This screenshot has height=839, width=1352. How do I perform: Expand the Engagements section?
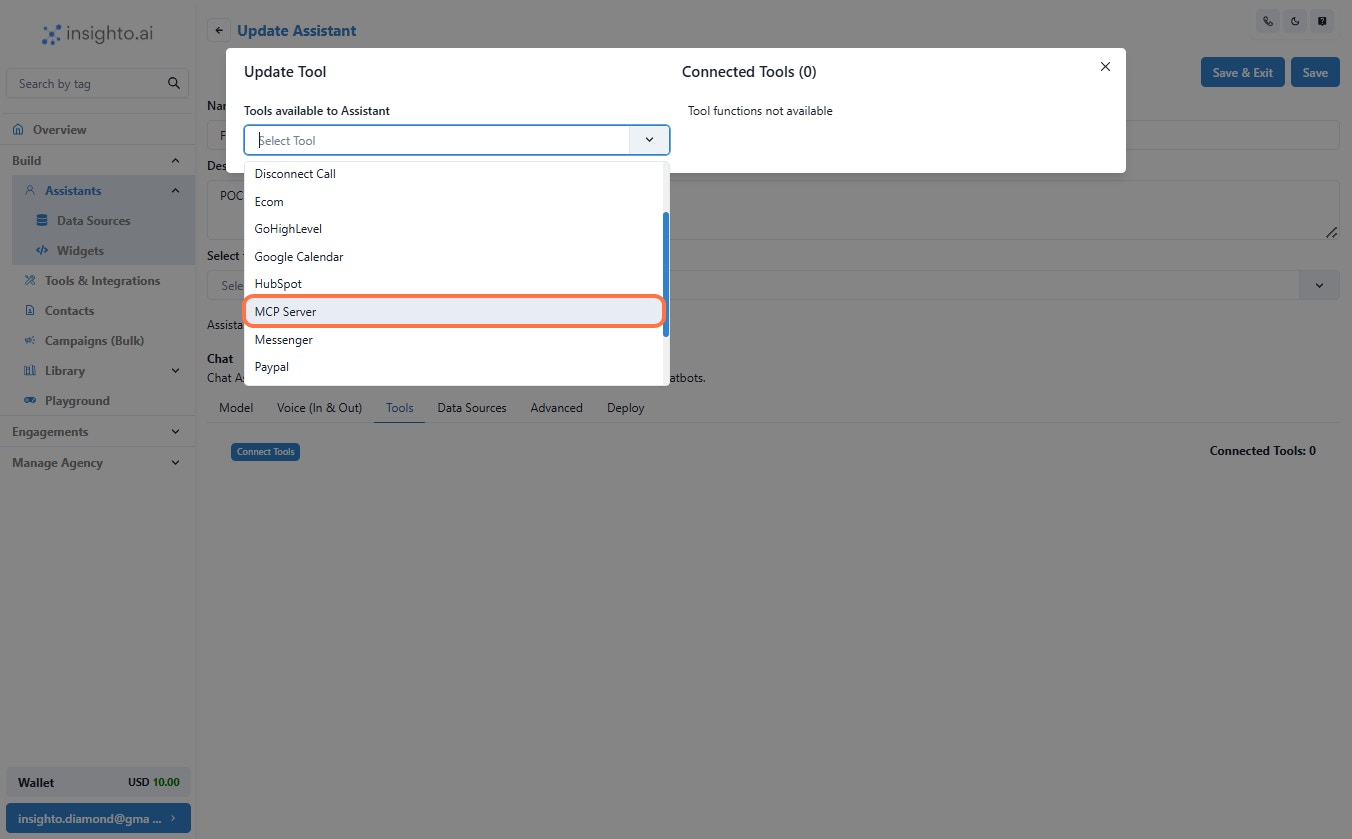pyautogui.click(x=97, y=432)
